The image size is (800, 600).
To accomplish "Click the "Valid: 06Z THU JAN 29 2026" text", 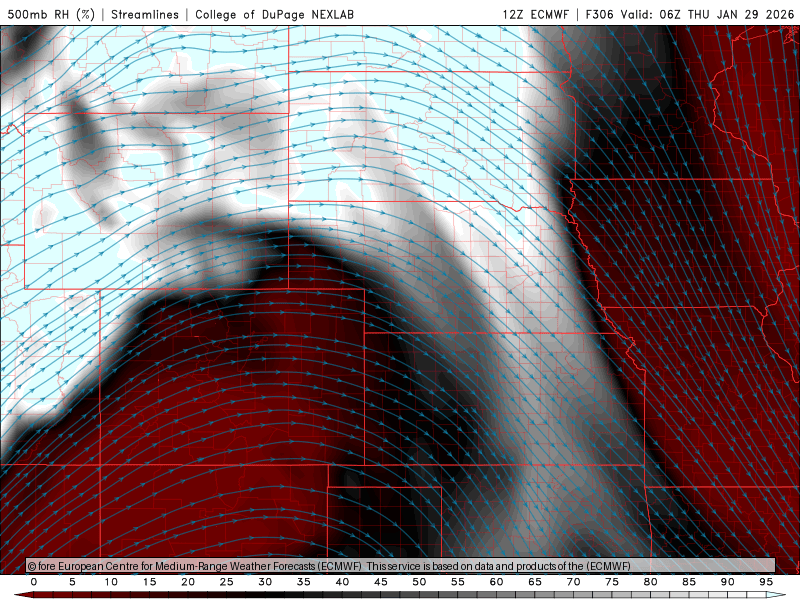I will coord(707,14).
